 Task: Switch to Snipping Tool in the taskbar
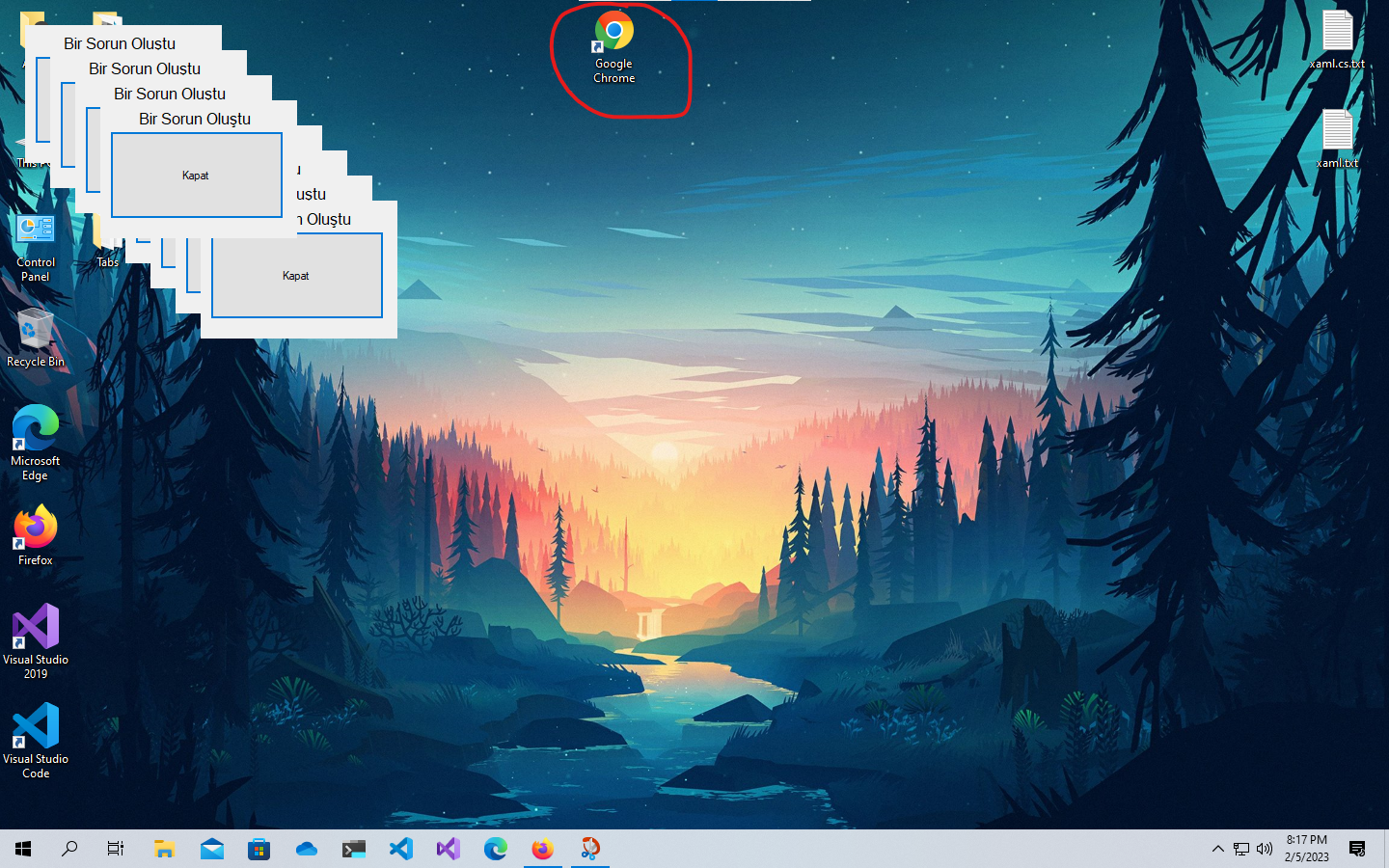pyautogui.click(x=590, y=849)
